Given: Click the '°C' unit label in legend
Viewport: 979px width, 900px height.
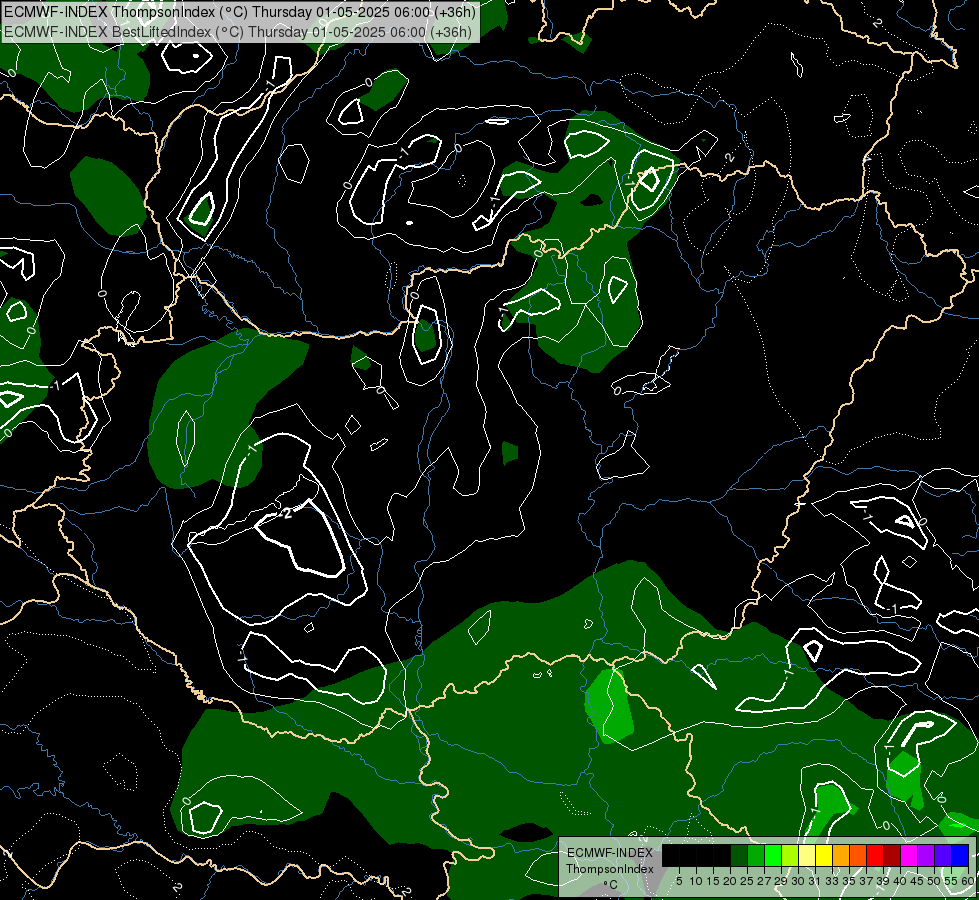Looking at the screenshot, I should click(610, 885).
